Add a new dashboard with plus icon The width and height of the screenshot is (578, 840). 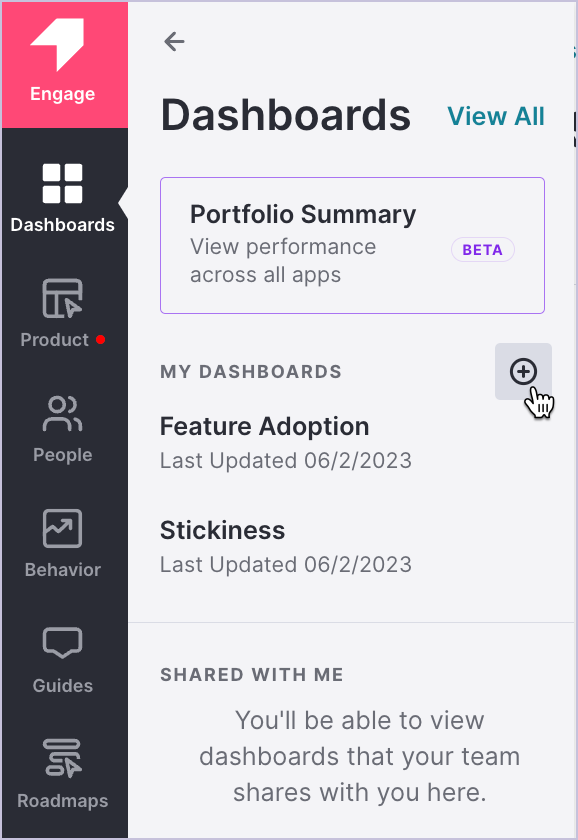click(523, 371)
